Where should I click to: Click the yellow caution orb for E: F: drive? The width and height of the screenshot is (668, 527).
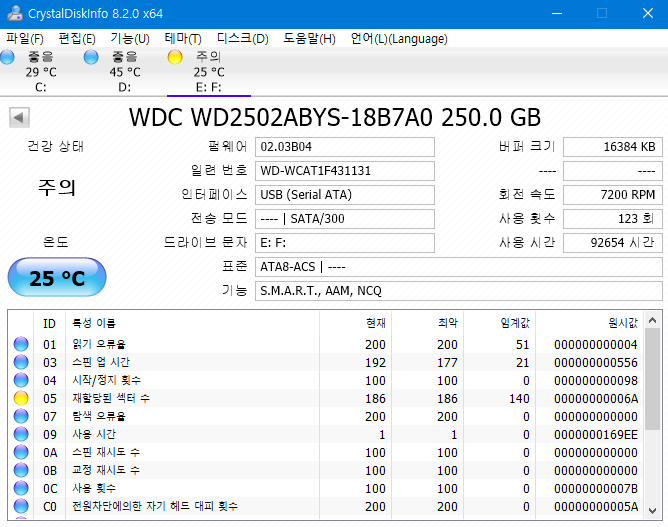coord(175,57)
